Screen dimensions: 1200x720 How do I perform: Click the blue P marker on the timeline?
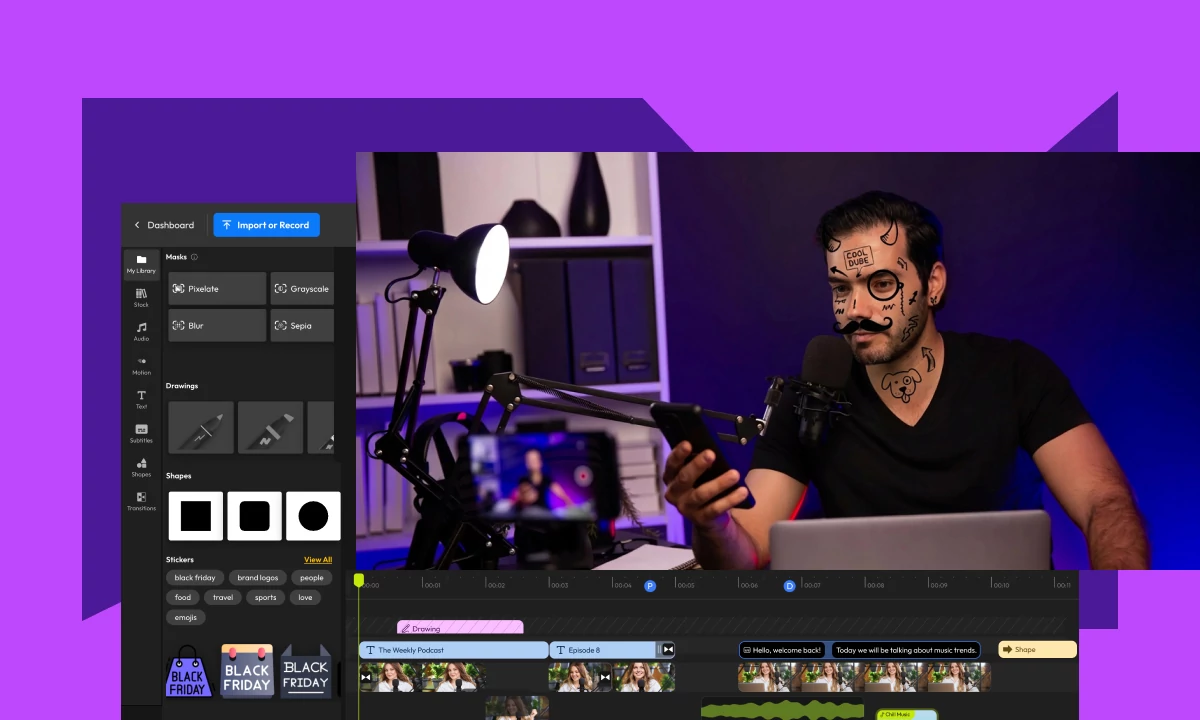650,585
